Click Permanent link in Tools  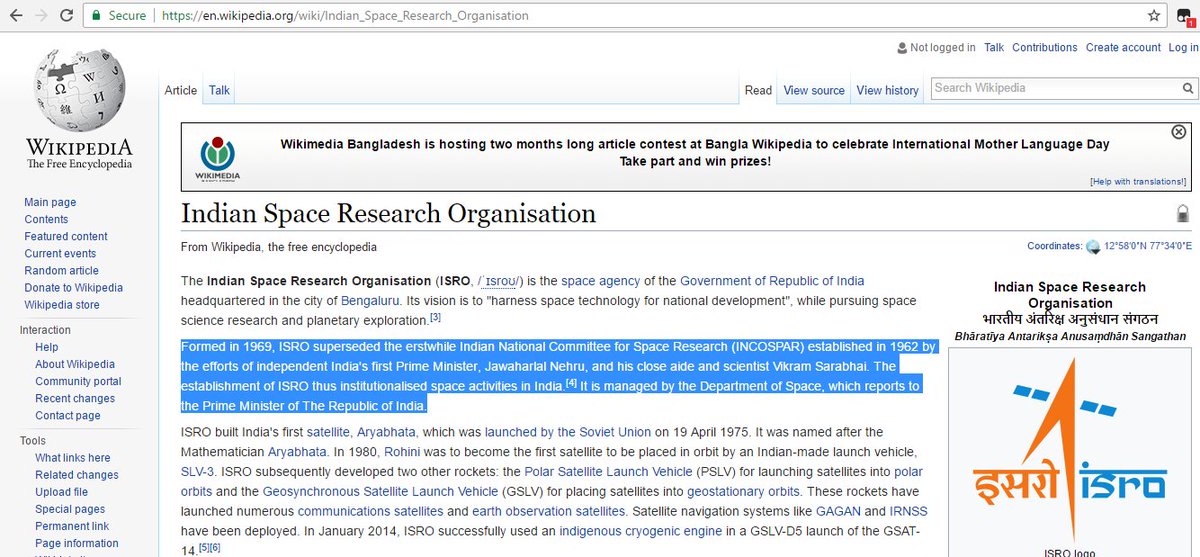point(72,526)
